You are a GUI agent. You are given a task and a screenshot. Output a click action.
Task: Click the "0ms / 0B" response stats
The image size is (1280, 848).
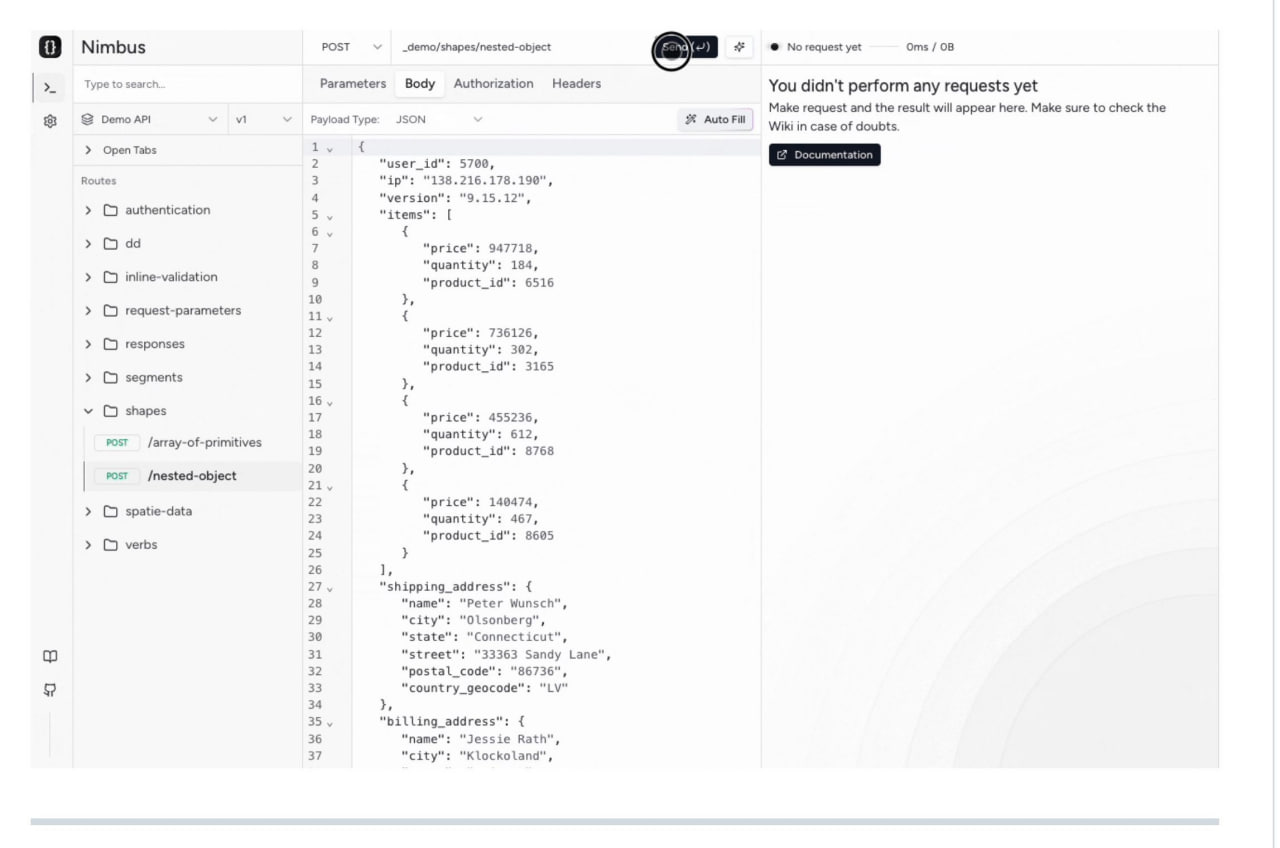coord(930,47)
